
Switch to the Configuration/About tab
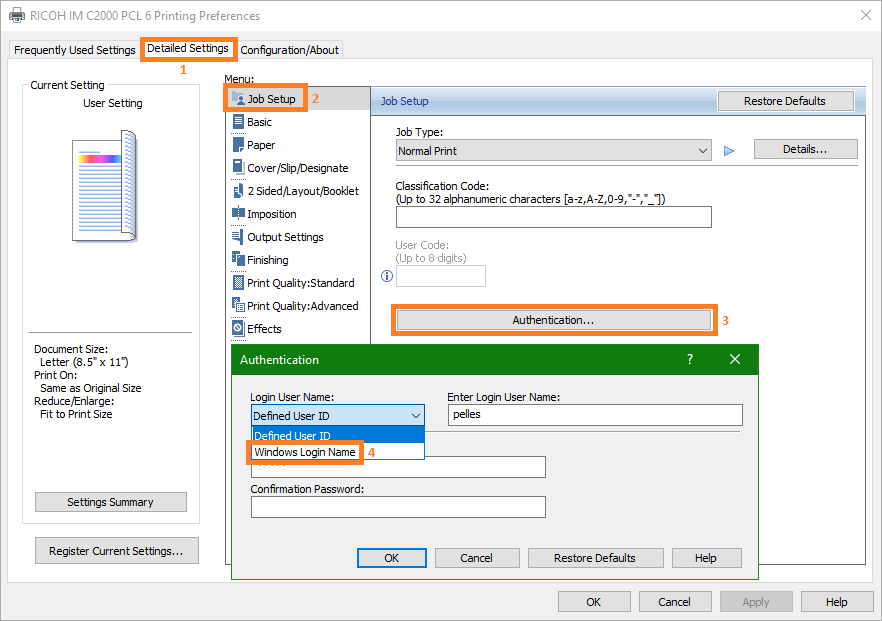pos(289,49)
